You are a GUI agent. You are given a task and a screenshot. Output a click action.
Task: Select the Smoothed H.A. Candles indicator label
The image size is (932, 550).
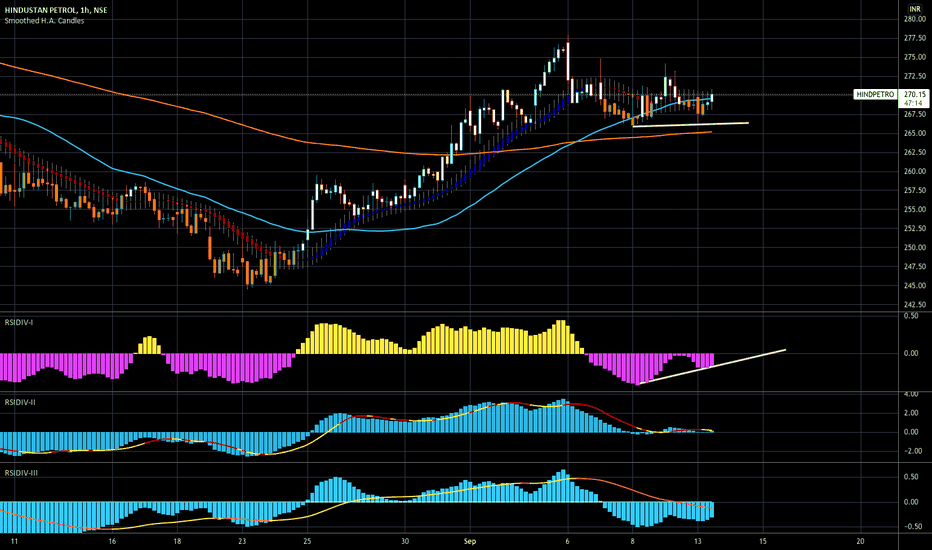tap(44, 21)
